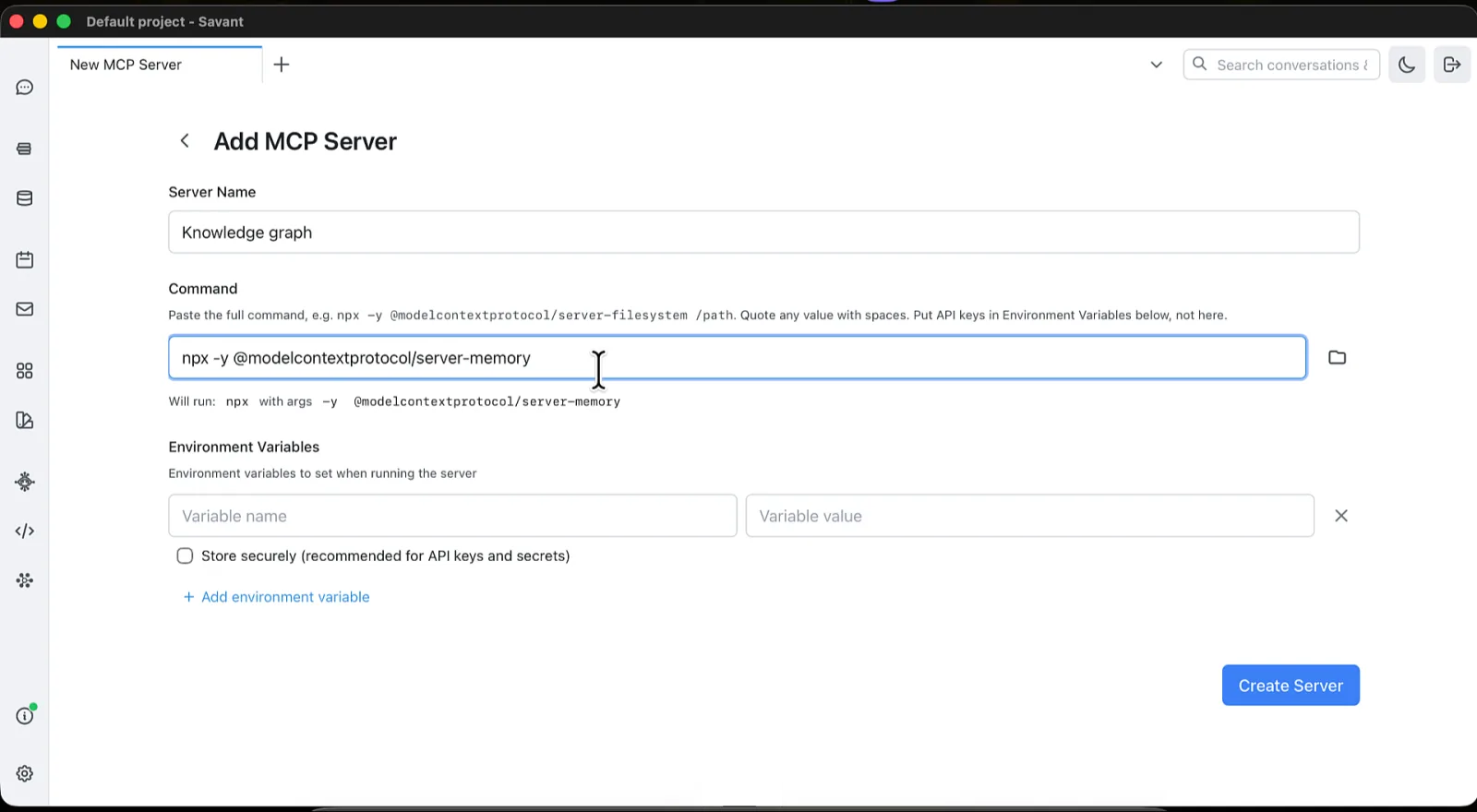Go back with the arrow beside Add MCP Server

[185, 141]
